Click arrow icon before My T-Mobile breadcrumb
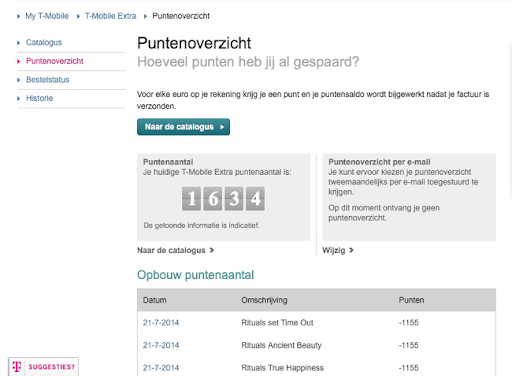 [x=18, y=16]
